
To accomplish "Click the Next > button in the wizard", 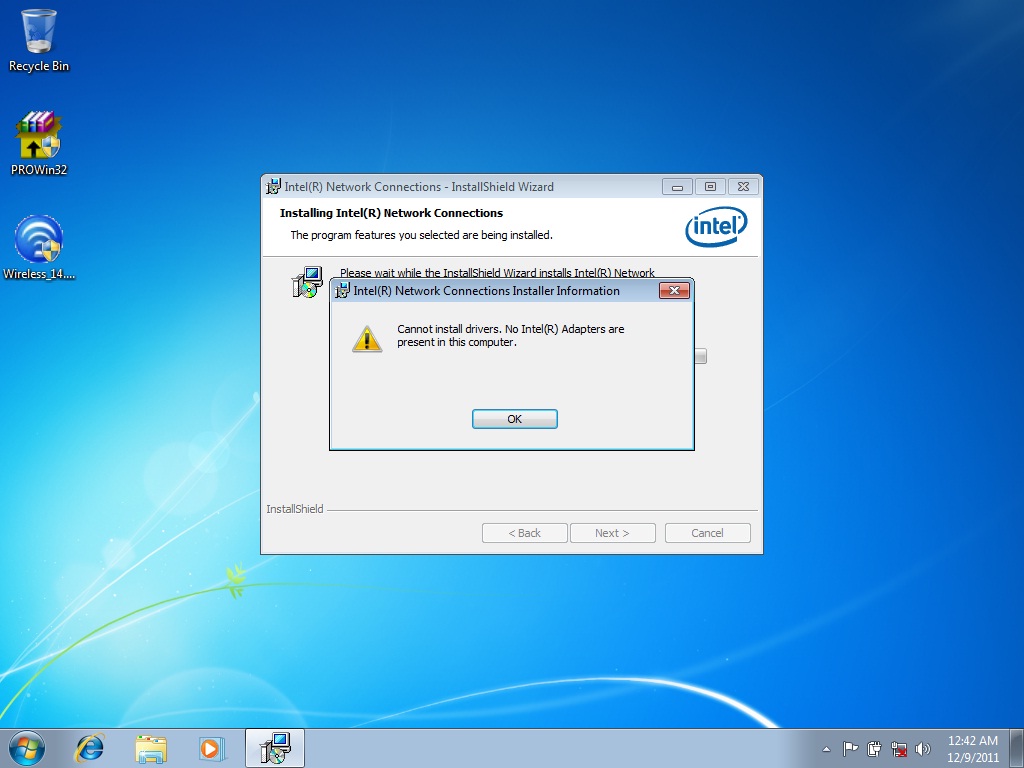I will pyautogui.click(x=613, y=533).
